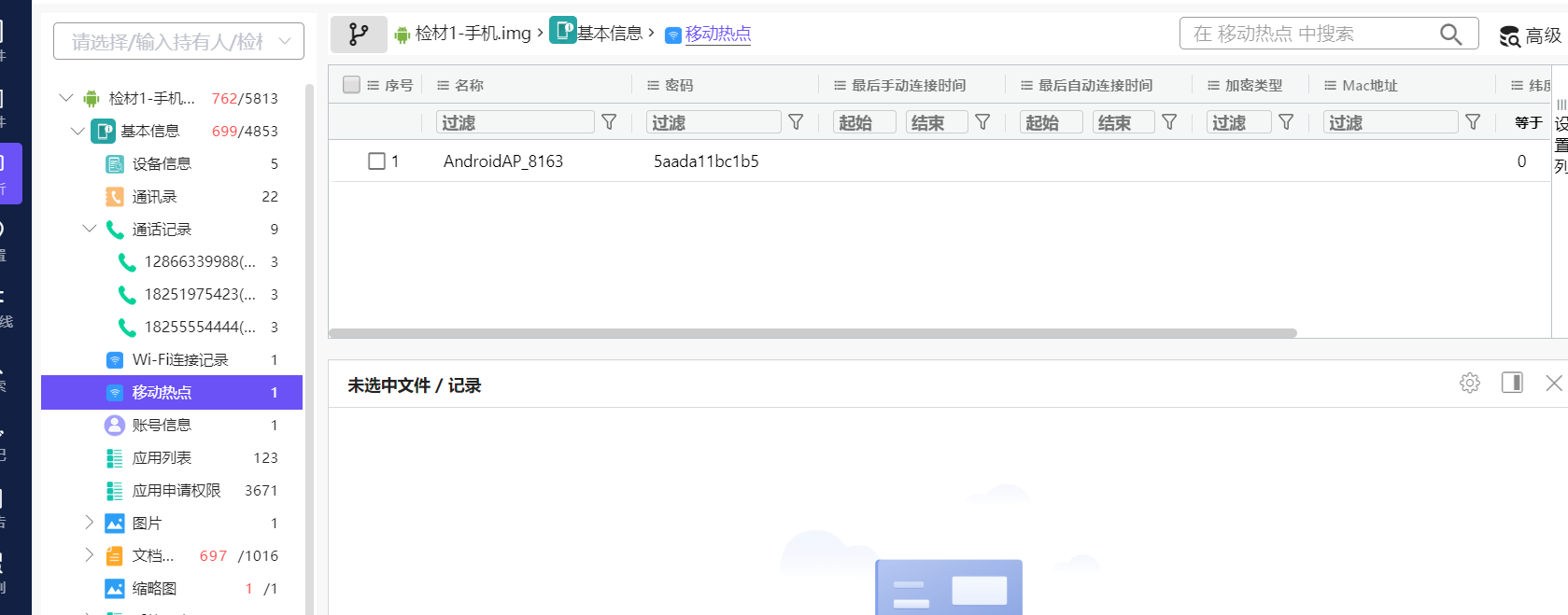Click the tree panel vertical scrollbar
Viewport: 1568px width, 615px height.
(309, 350)
